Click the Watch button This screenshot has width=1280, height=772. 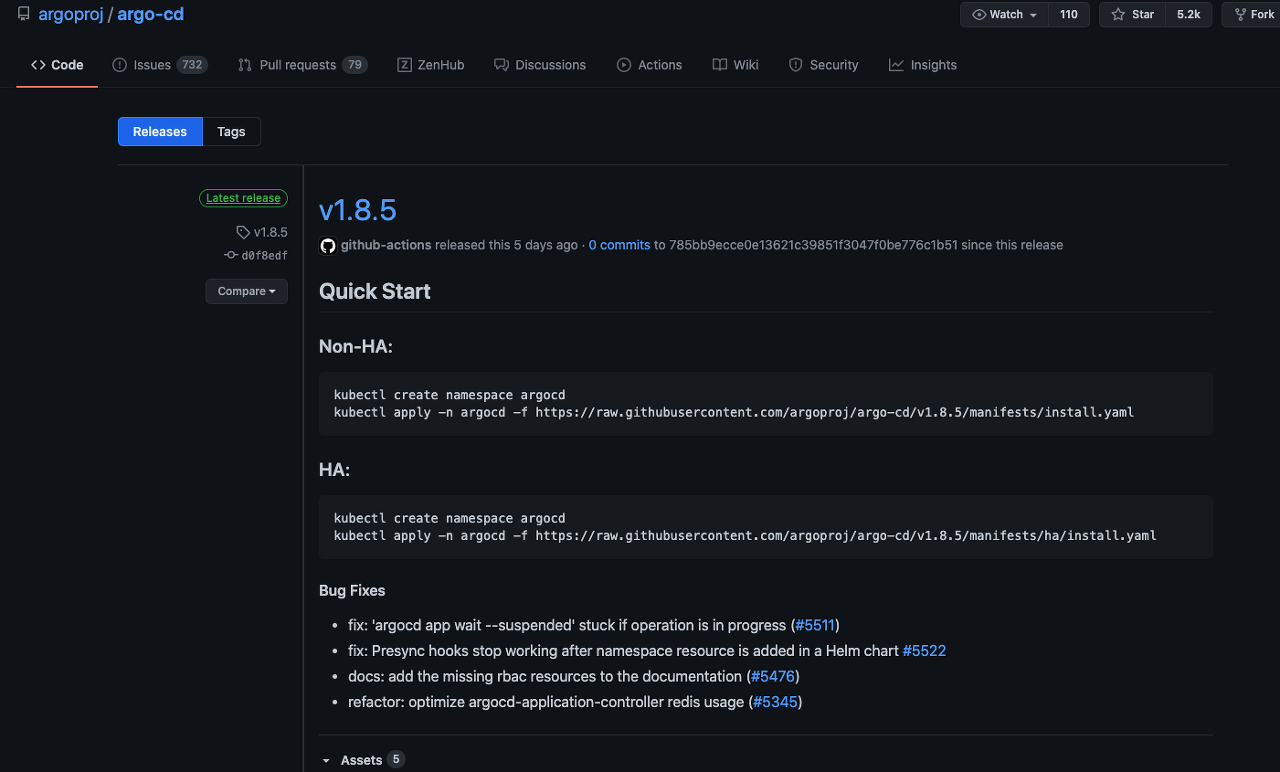pos(1005,14)
